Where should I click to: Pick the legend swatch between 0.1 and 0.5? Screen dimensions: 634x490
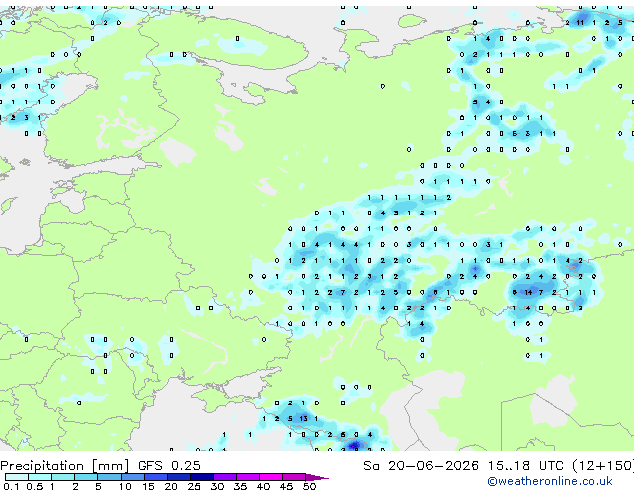[x=17, y=477]
